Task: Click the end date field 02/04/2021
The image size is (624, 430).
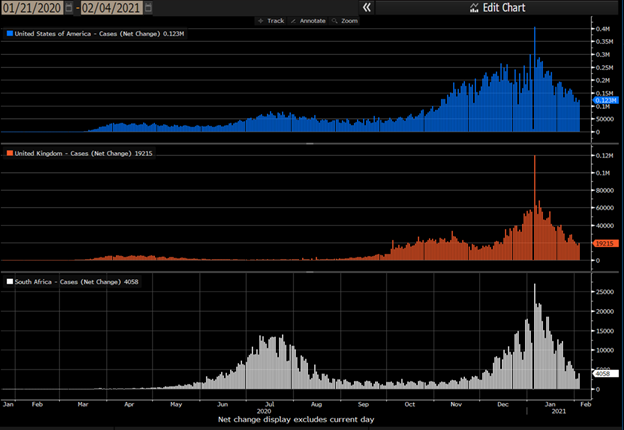Action: pyautogui.click(x=110, y=8)
